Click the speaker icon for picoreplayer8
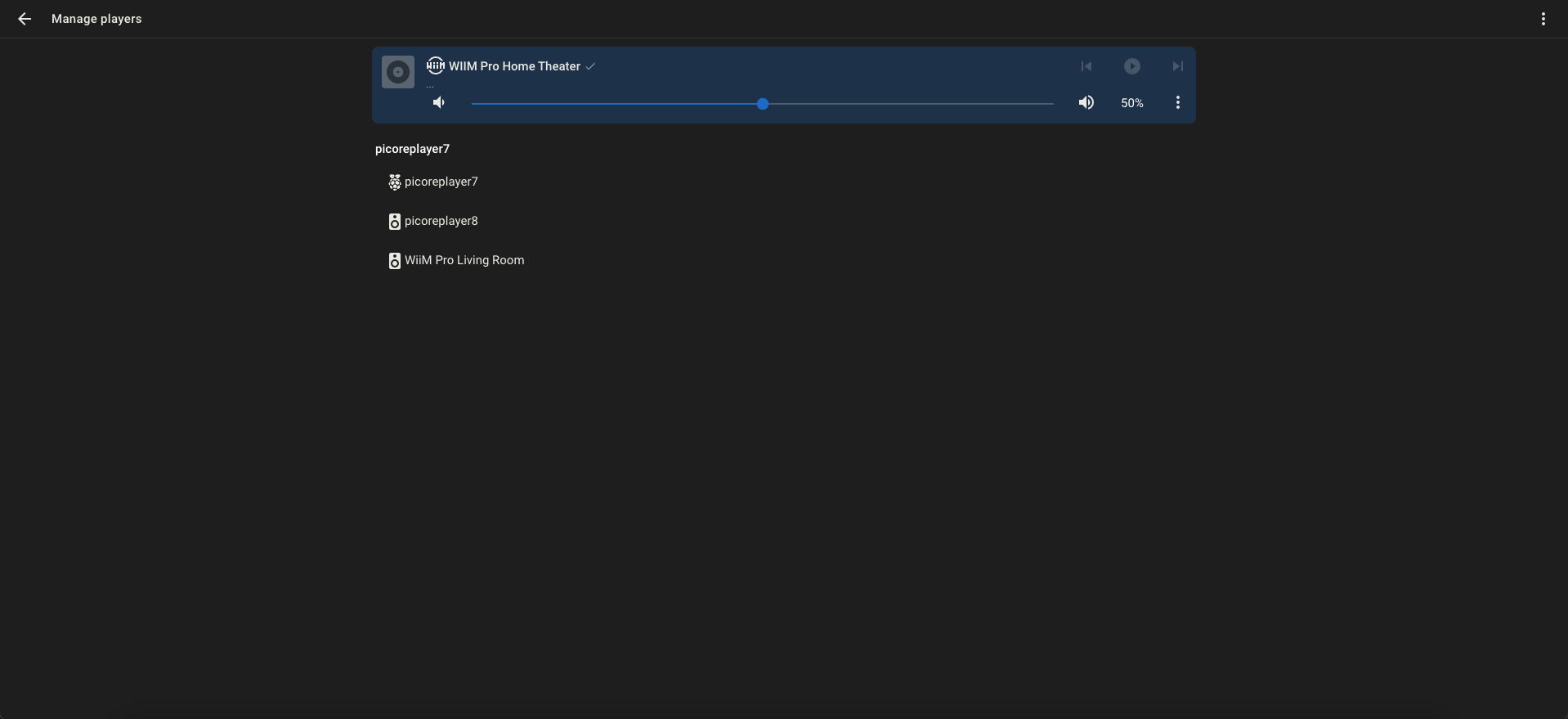Screen dimensions: 1568x719 394,222
